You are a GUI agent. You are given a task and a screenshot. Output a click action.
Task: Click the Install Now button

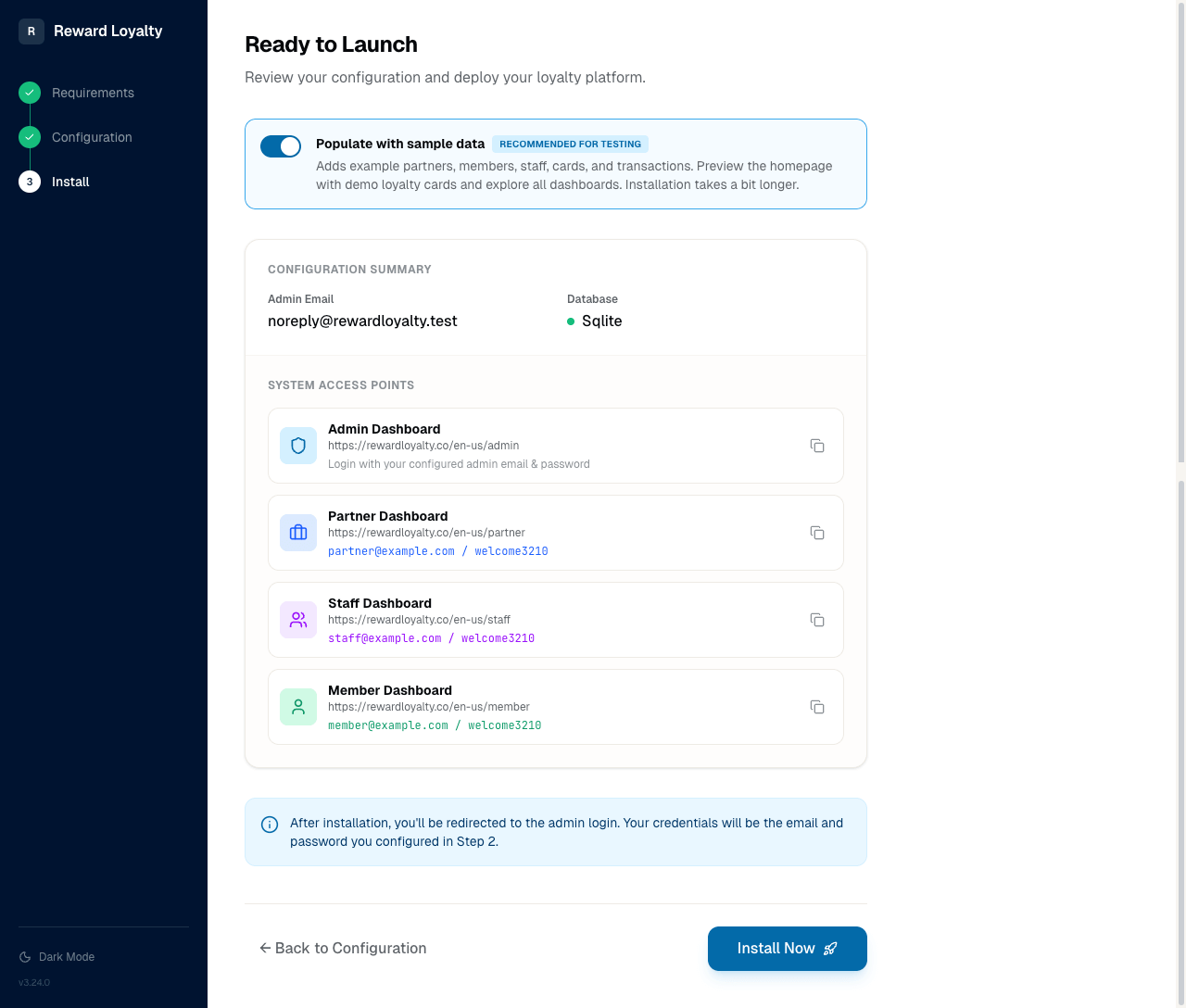787,948
